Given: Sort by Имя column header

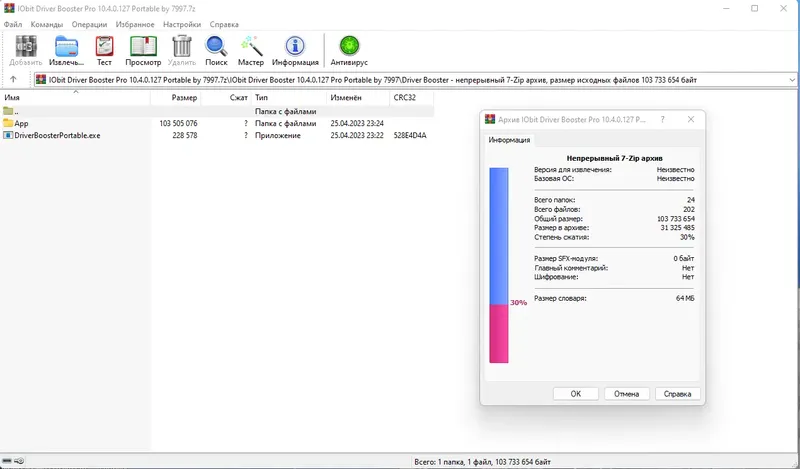Looking at the screenshot, I should pos(75,97).
